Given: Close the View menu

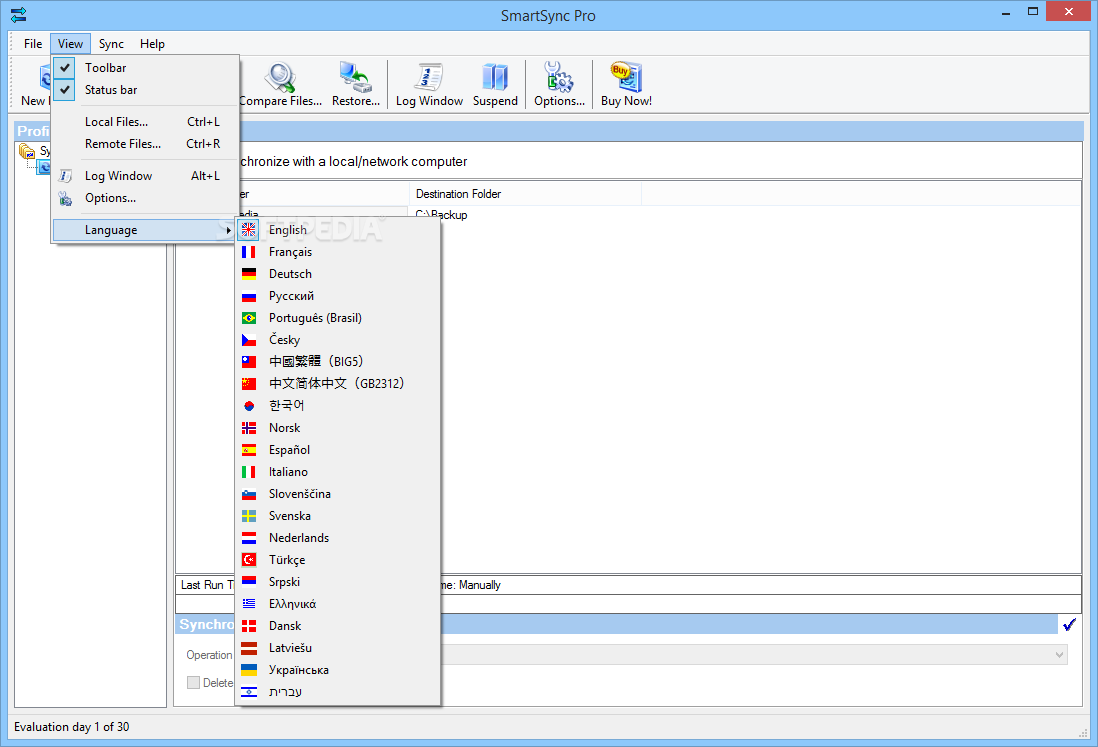Looking at the screenshot, I should pos(70,43).
